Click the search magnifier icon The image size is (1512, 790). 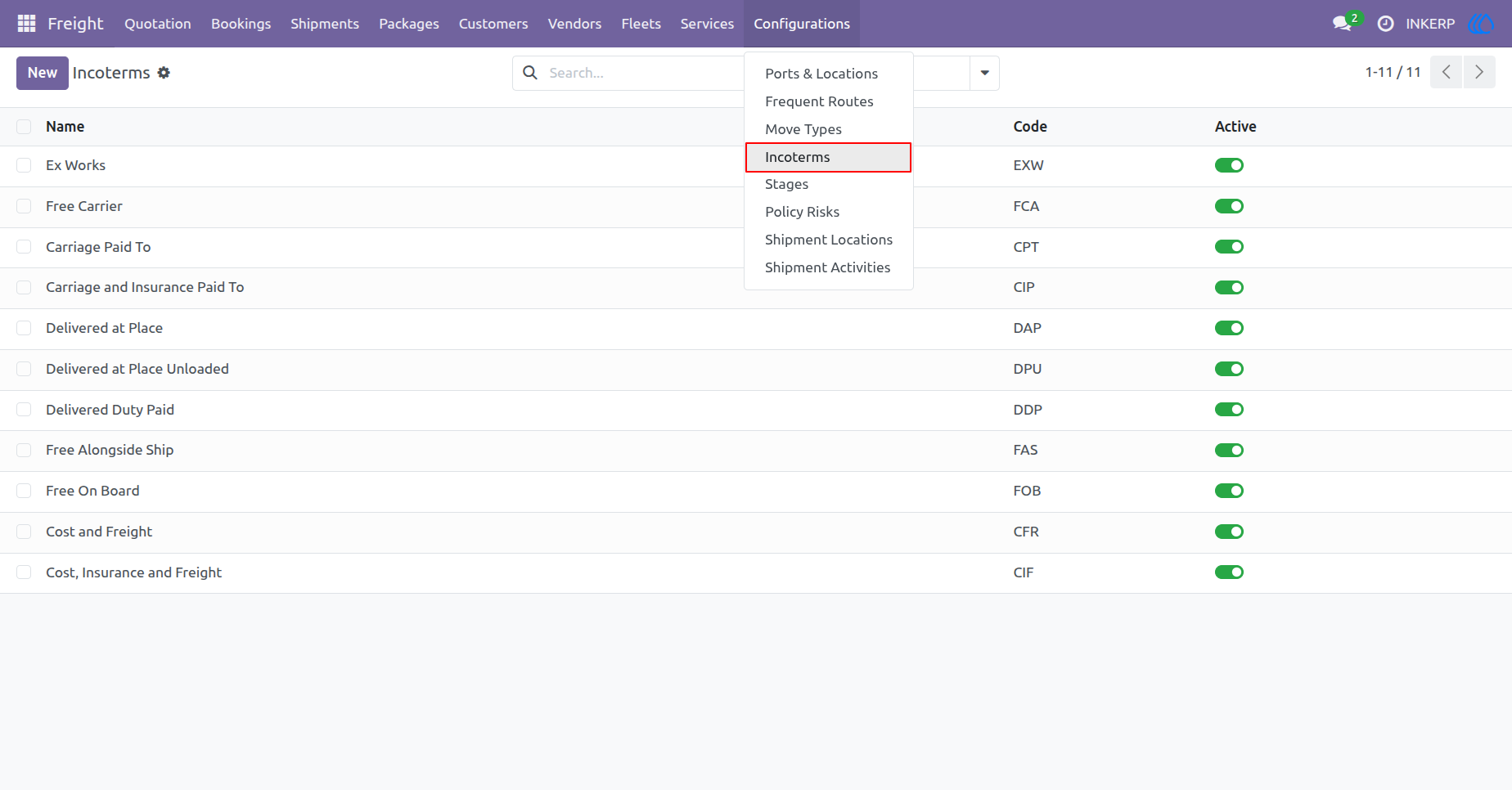(x=530, y=73)
